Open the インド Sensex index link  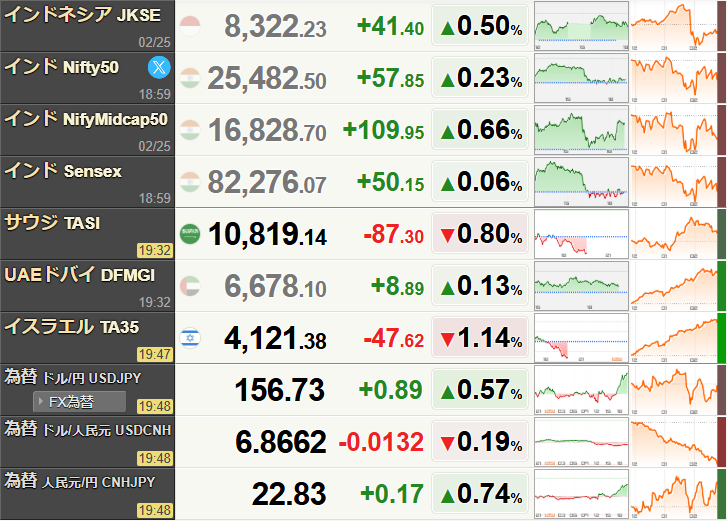tap(63, 171)
